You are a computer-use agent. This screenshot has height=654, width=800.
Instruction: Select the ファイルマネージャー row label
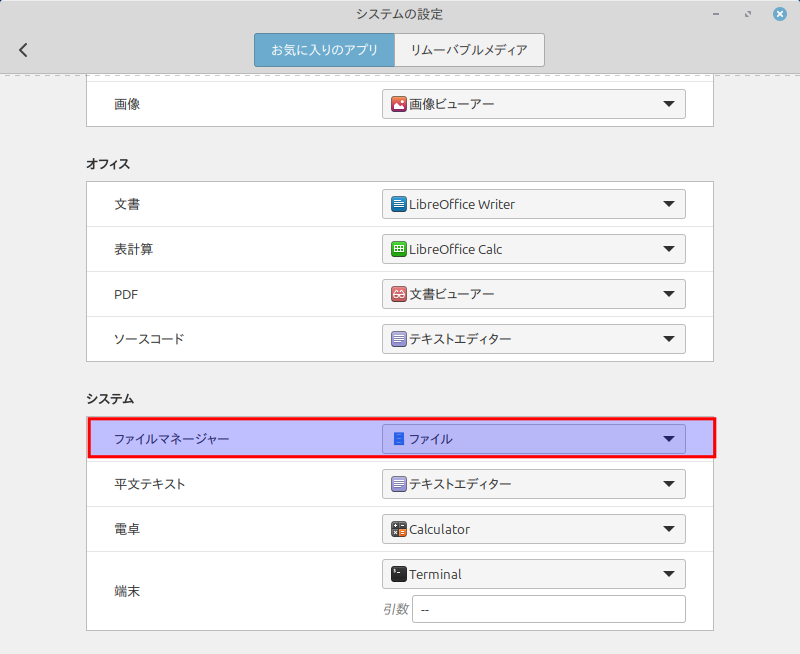171,439
